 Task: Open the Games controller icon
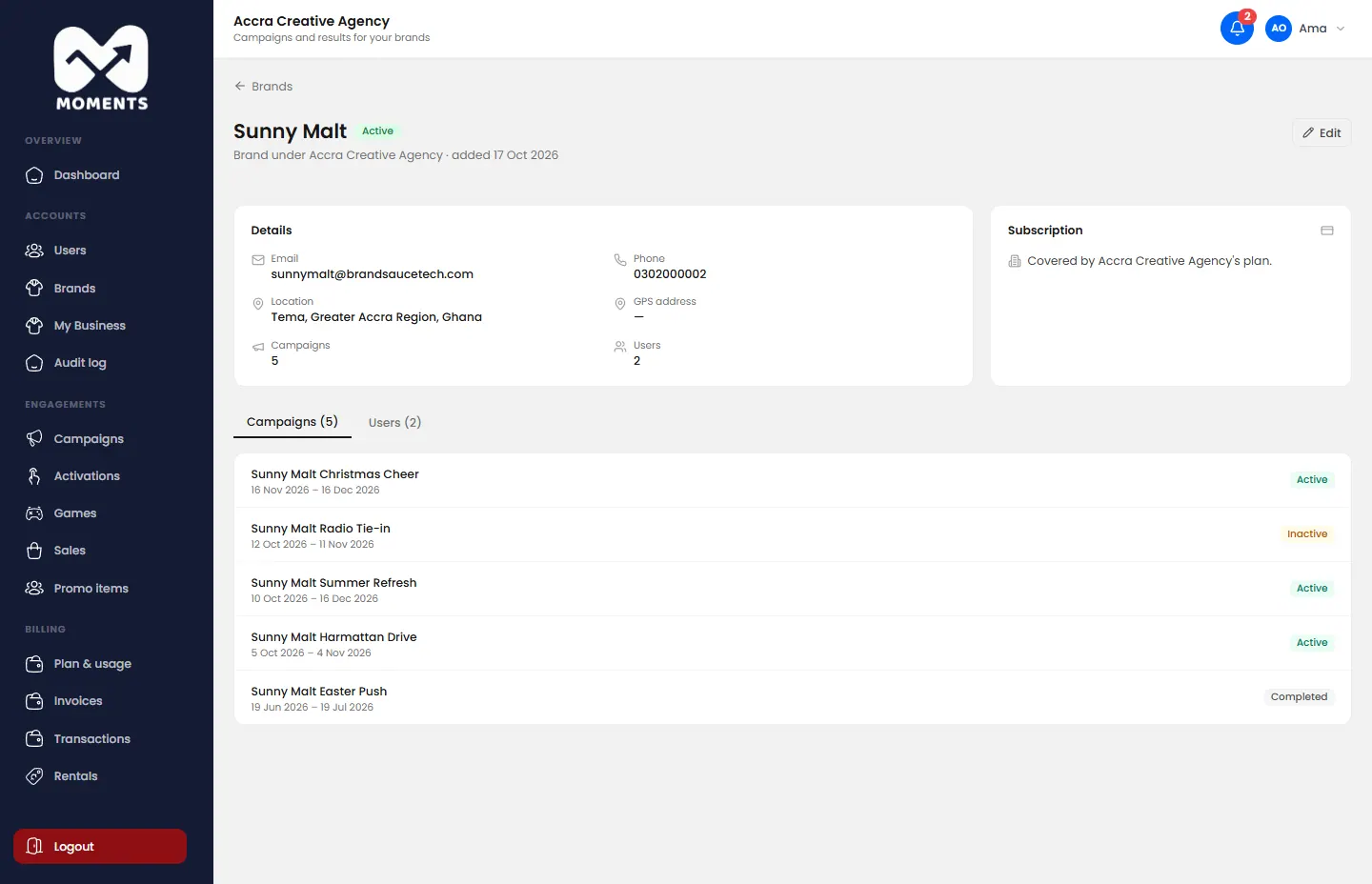pyautogui.click(x=34, y=513)
